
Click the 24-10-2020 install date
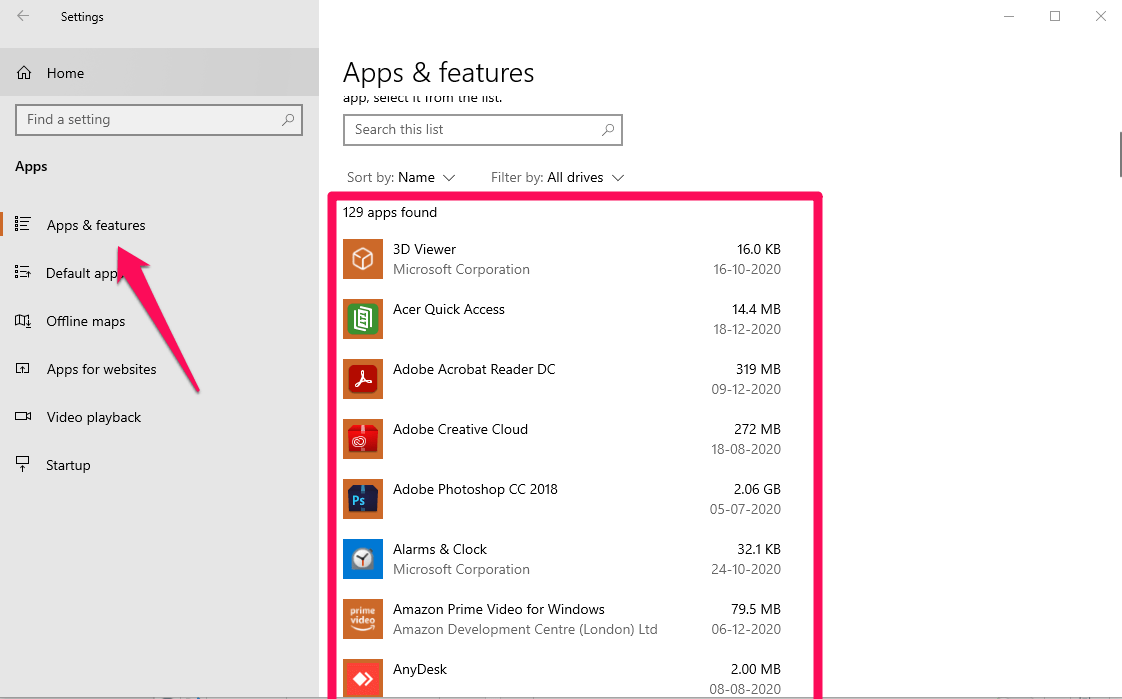(746, 570)
